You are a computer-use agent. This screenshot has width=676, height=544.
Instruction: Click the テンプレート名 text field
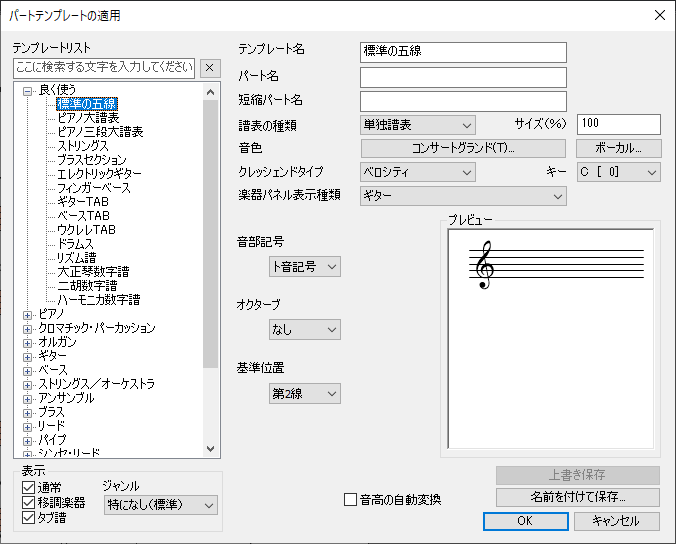click(x=463, y=52)
